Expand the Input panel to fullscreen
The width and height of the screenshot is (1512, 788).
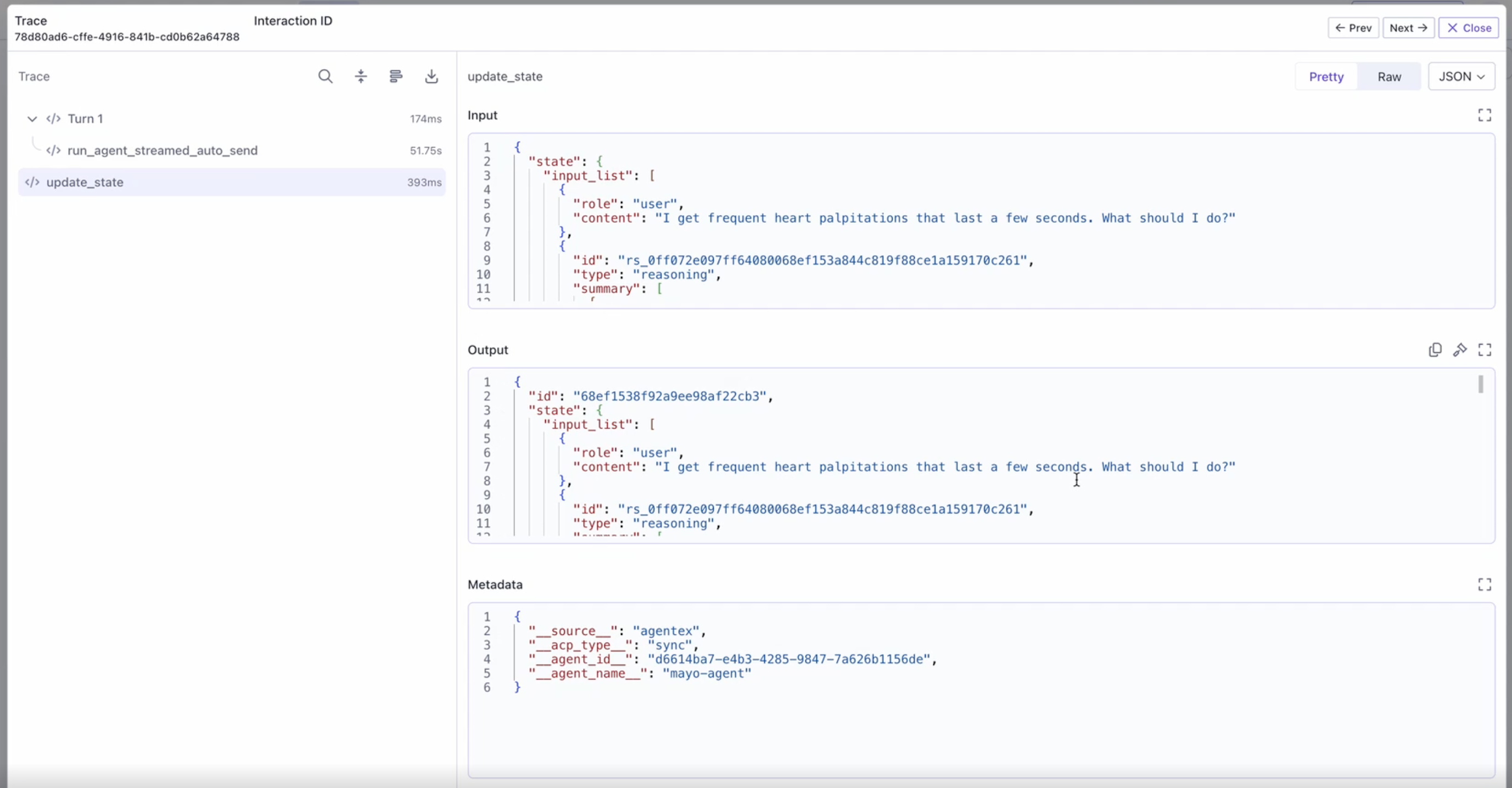coord(1485,115)
